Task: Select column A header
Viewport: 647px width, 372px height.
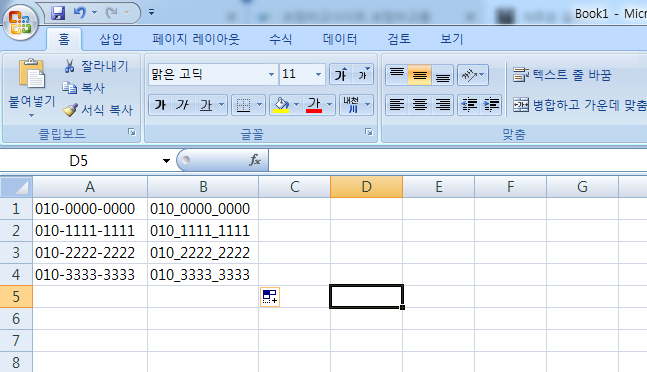Action: click(x=90, y=187)
